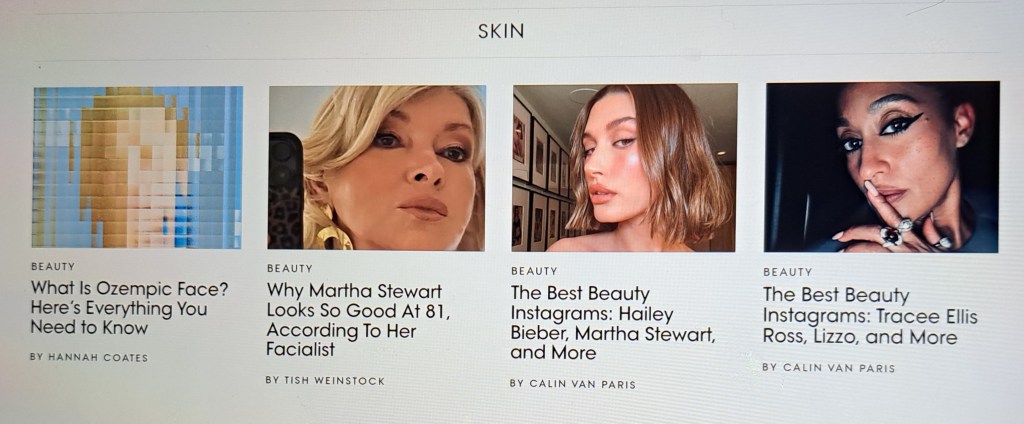Open 'Best Beauty Instagrams: Tracee Ellis Ross' headline
Viewport: 1024px width, 424px height.
coord(870,316)
